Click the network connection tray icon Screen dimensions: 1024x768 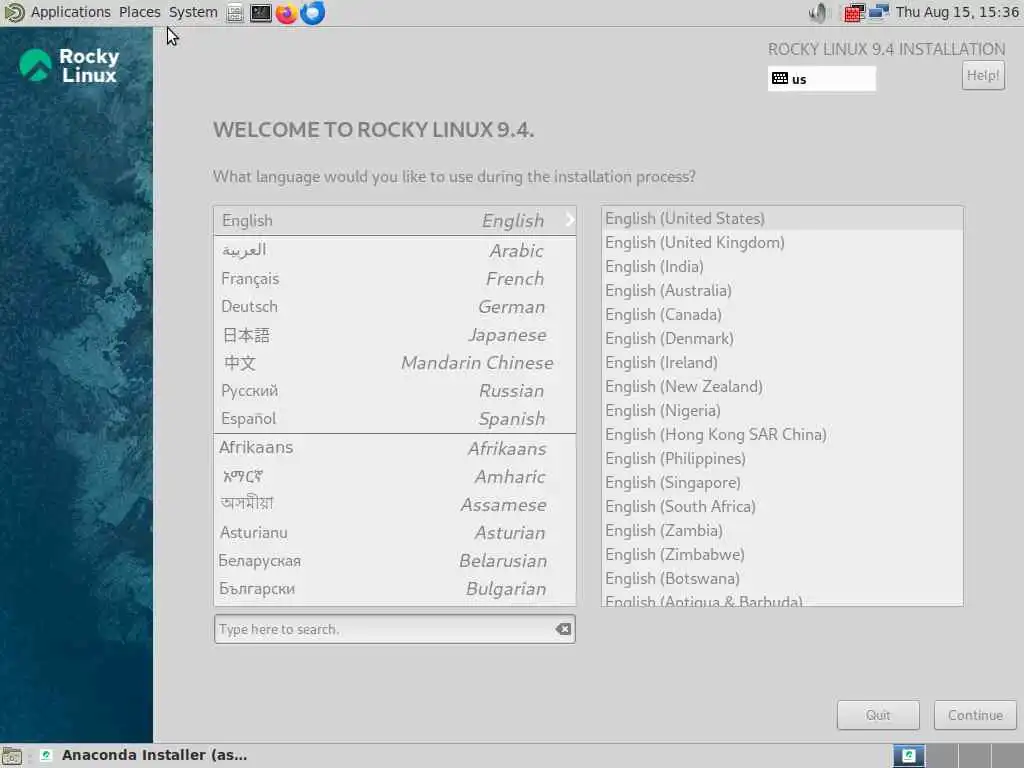879,12
